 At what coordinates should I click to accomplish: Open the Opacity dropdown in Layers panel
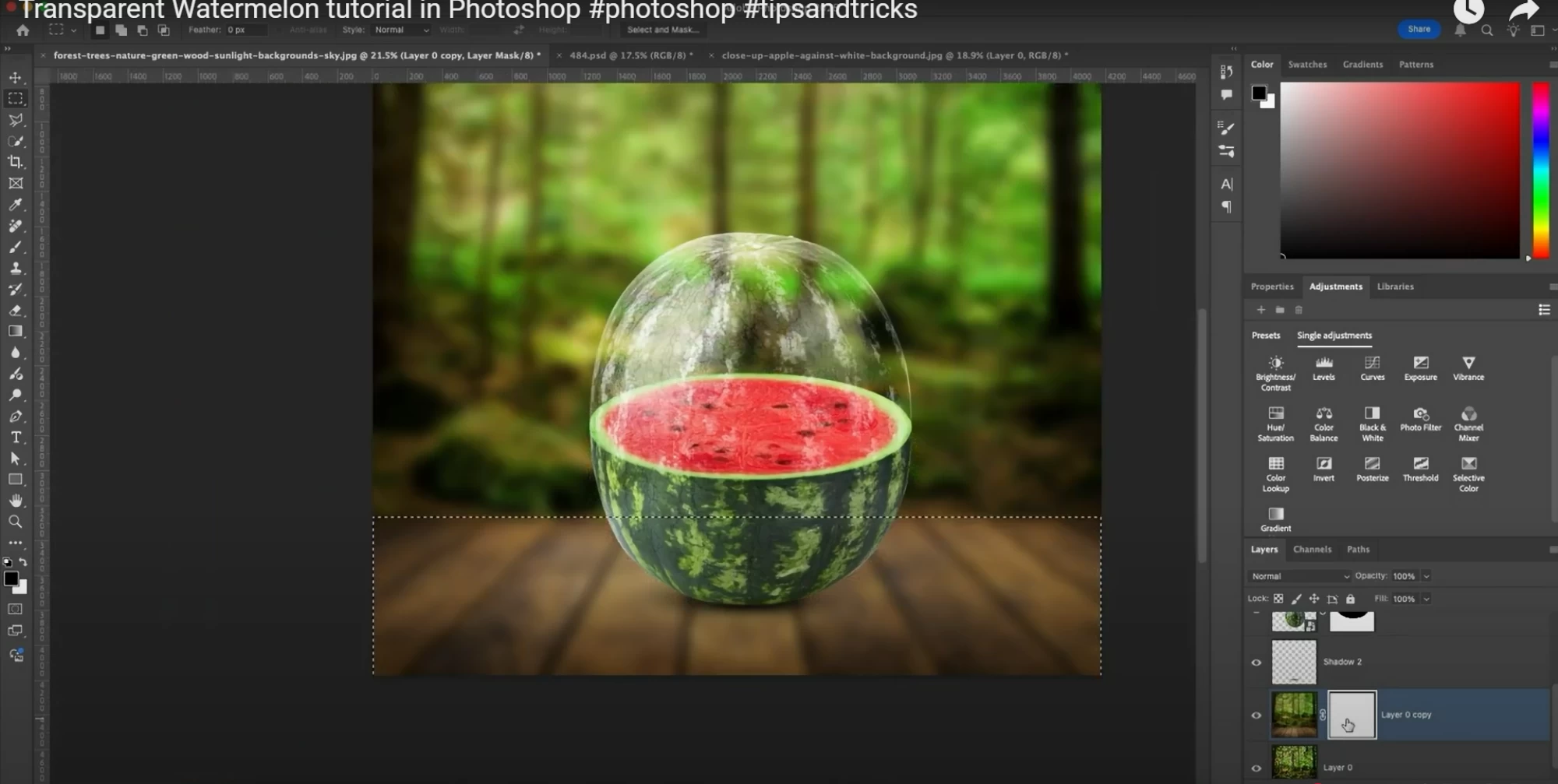1426,576
